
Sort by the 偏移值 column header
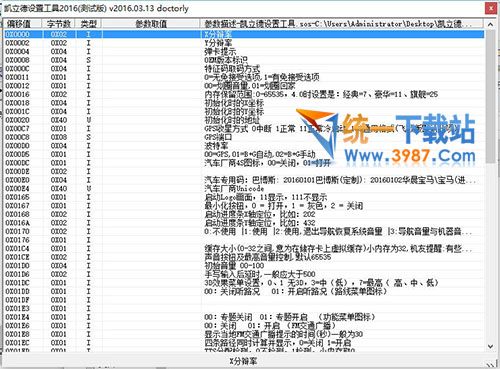22,24
